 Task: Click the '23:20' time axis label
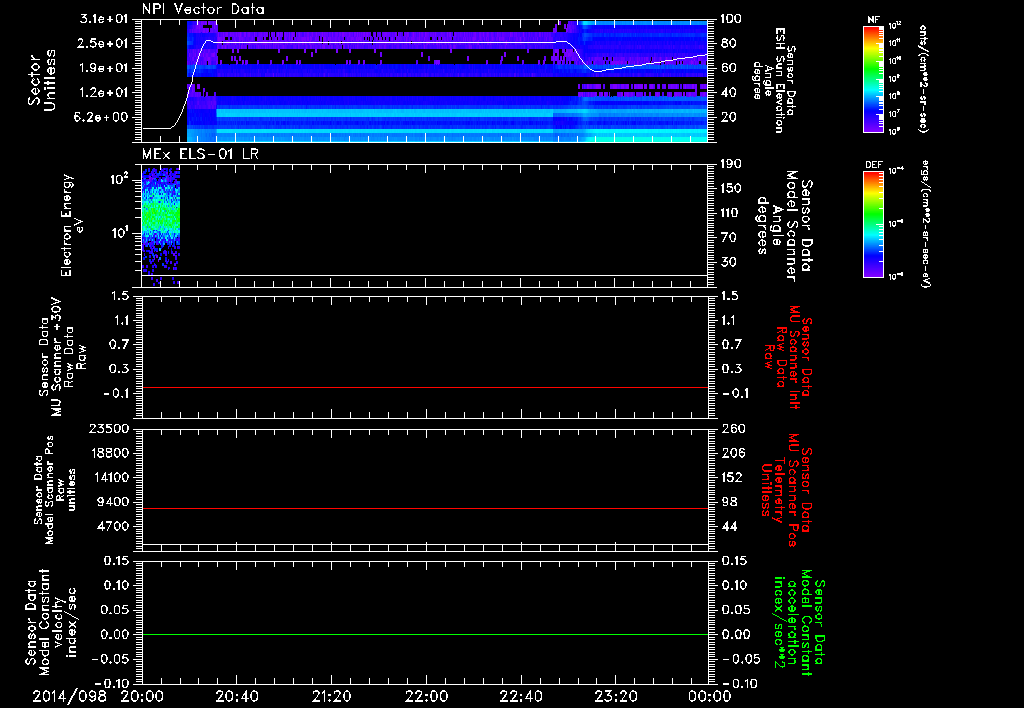pos(615,697)
